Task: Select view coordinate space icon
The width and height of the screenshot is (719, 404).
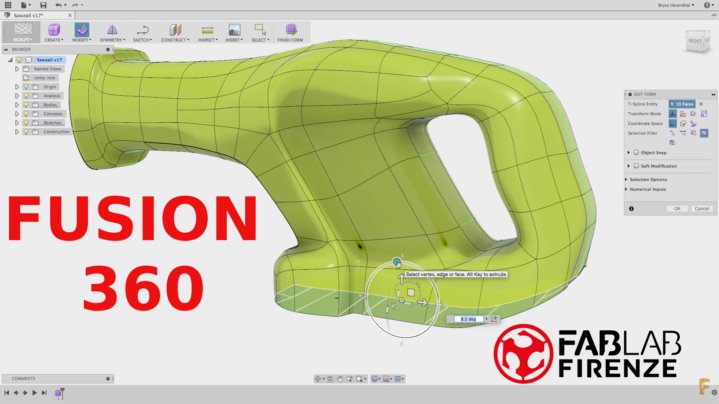Action: [683, 124]
